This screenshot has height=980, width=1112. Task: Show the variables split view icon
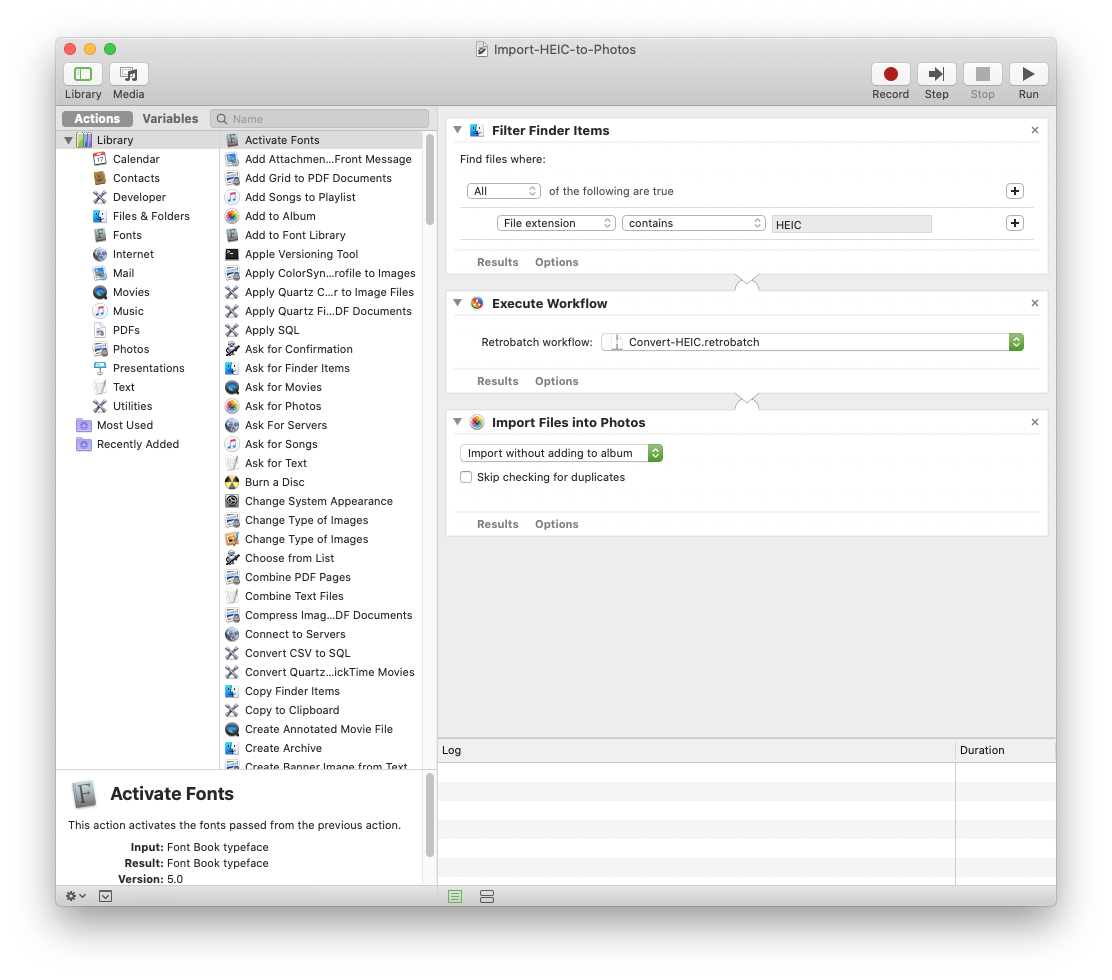(x=486, y=897)
